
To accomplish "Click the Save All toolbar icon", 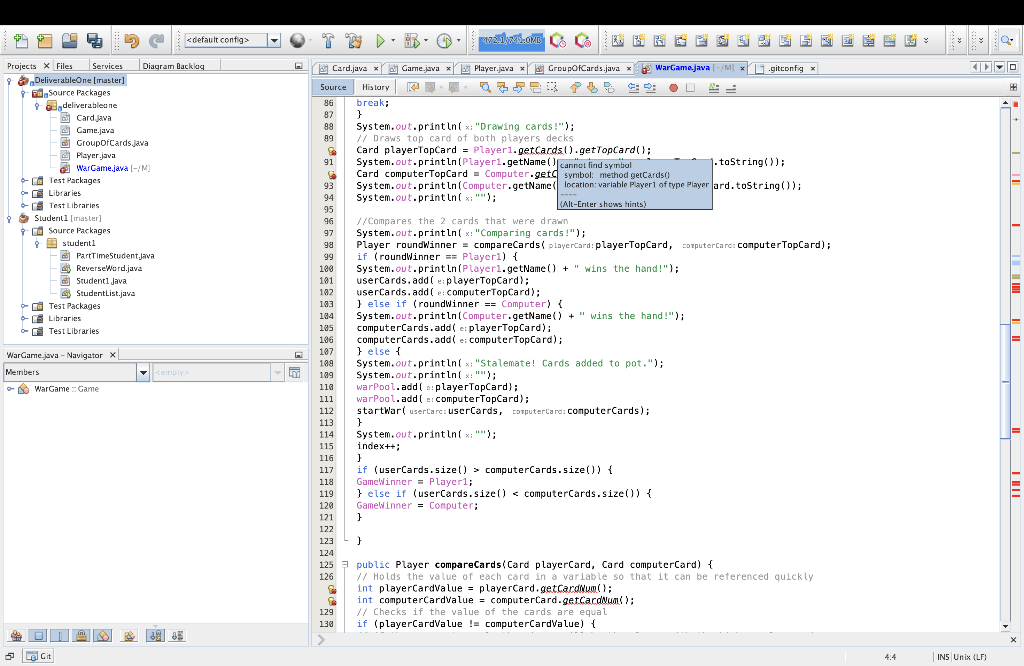I will tap(95, 41).
